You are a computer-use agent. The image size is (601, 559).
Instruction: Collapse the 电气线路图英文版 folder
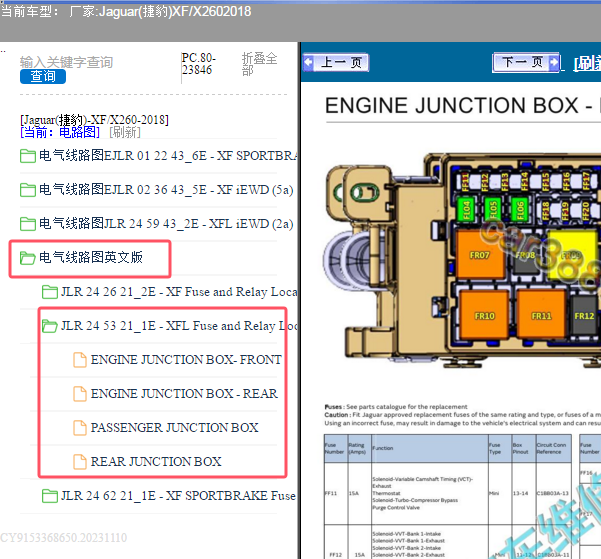(x=81, y=257)
